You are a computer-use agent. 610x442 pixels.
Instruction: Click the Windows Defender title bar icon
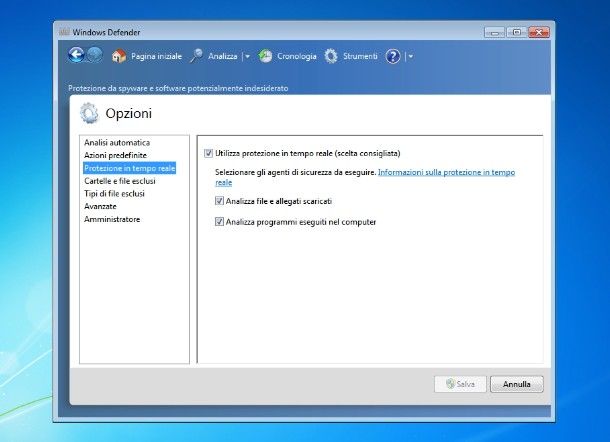64,32
